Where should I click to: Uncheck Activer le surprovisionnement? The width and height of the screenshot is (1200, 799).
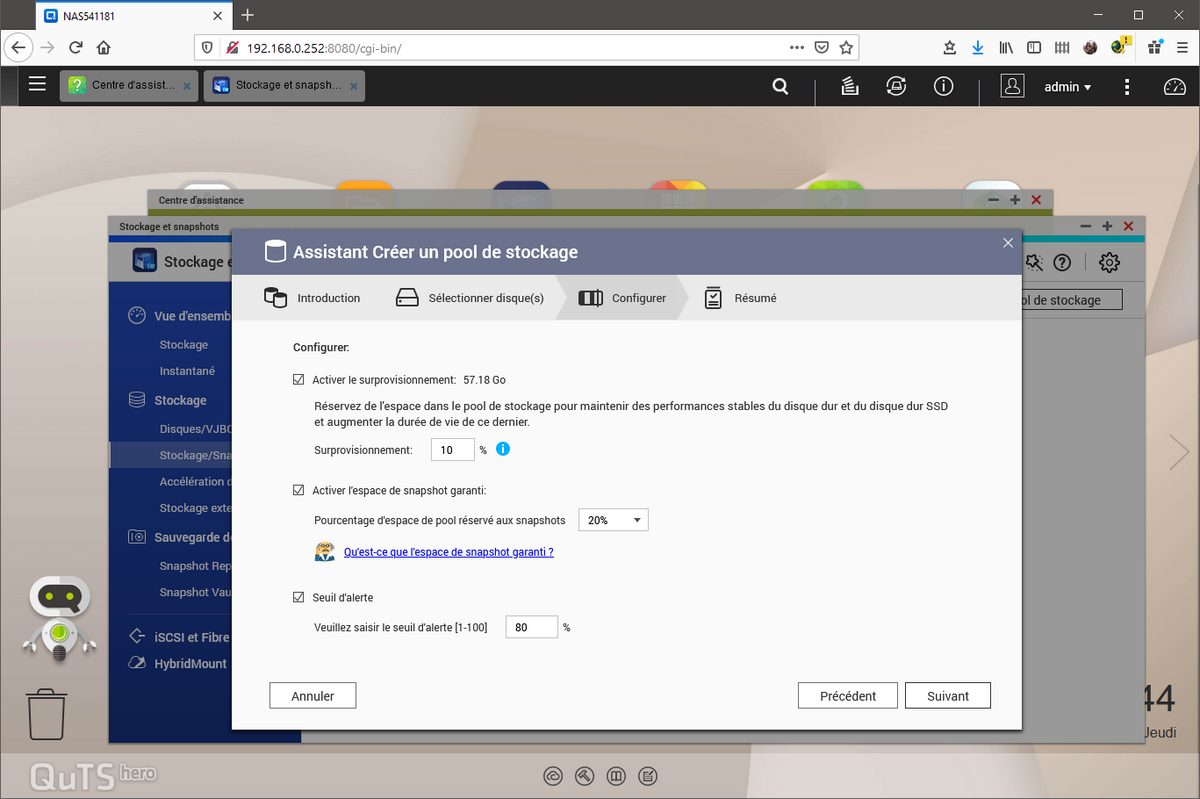coord(298,380)
